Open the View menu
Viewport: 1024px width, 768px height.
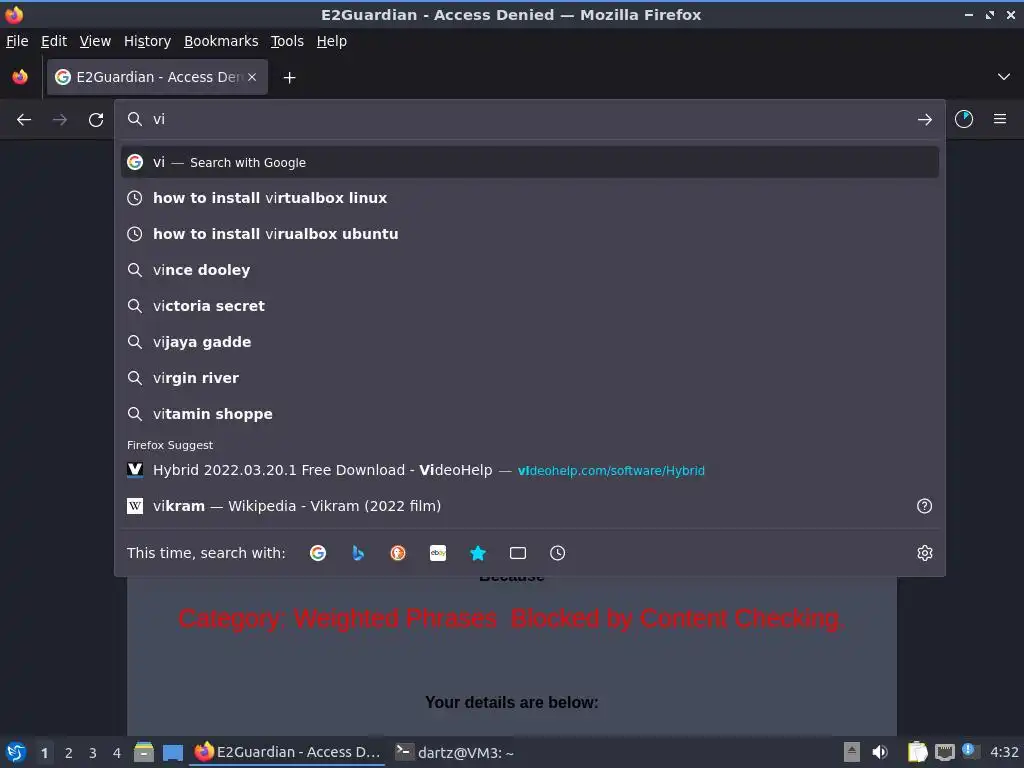pos(95,41)
